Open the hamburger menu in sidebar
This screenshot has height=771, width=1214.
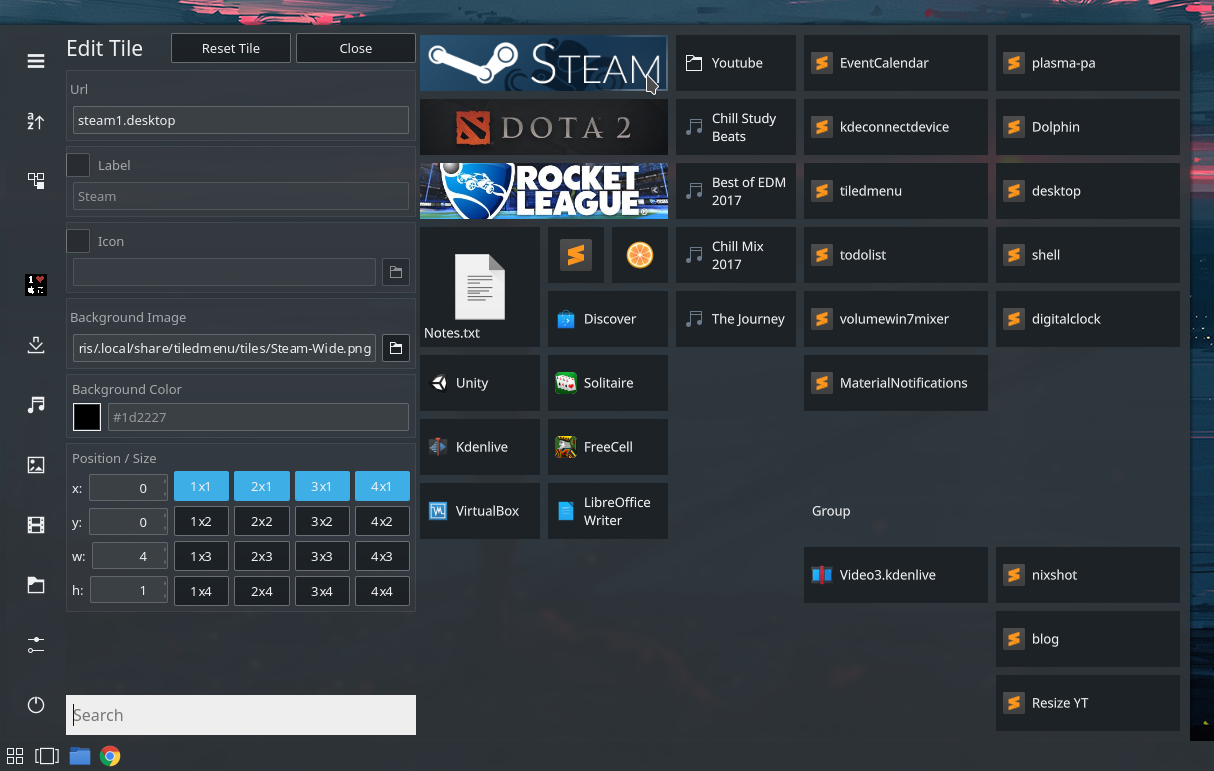36,61
